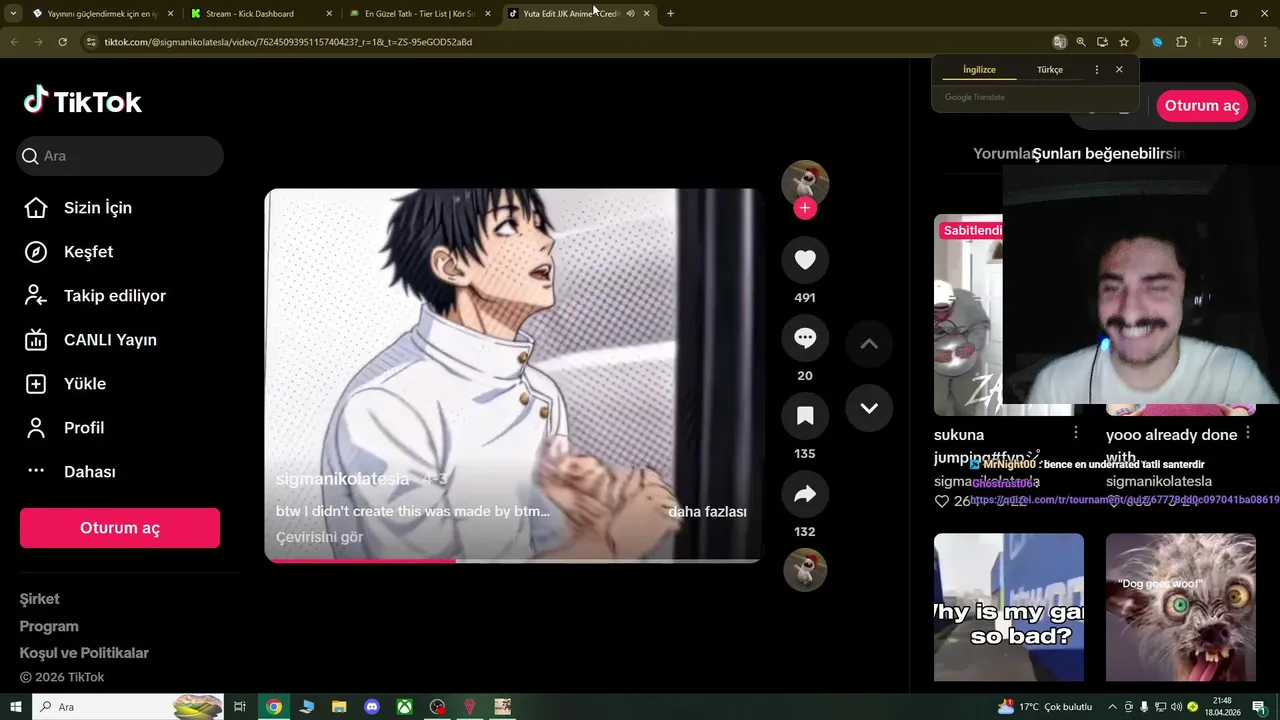Image resolution: width=1280 pixels, height=720 pixels.
Task: Open sigmanikolatesla username on the video
Action: click(x=343, y=480)
